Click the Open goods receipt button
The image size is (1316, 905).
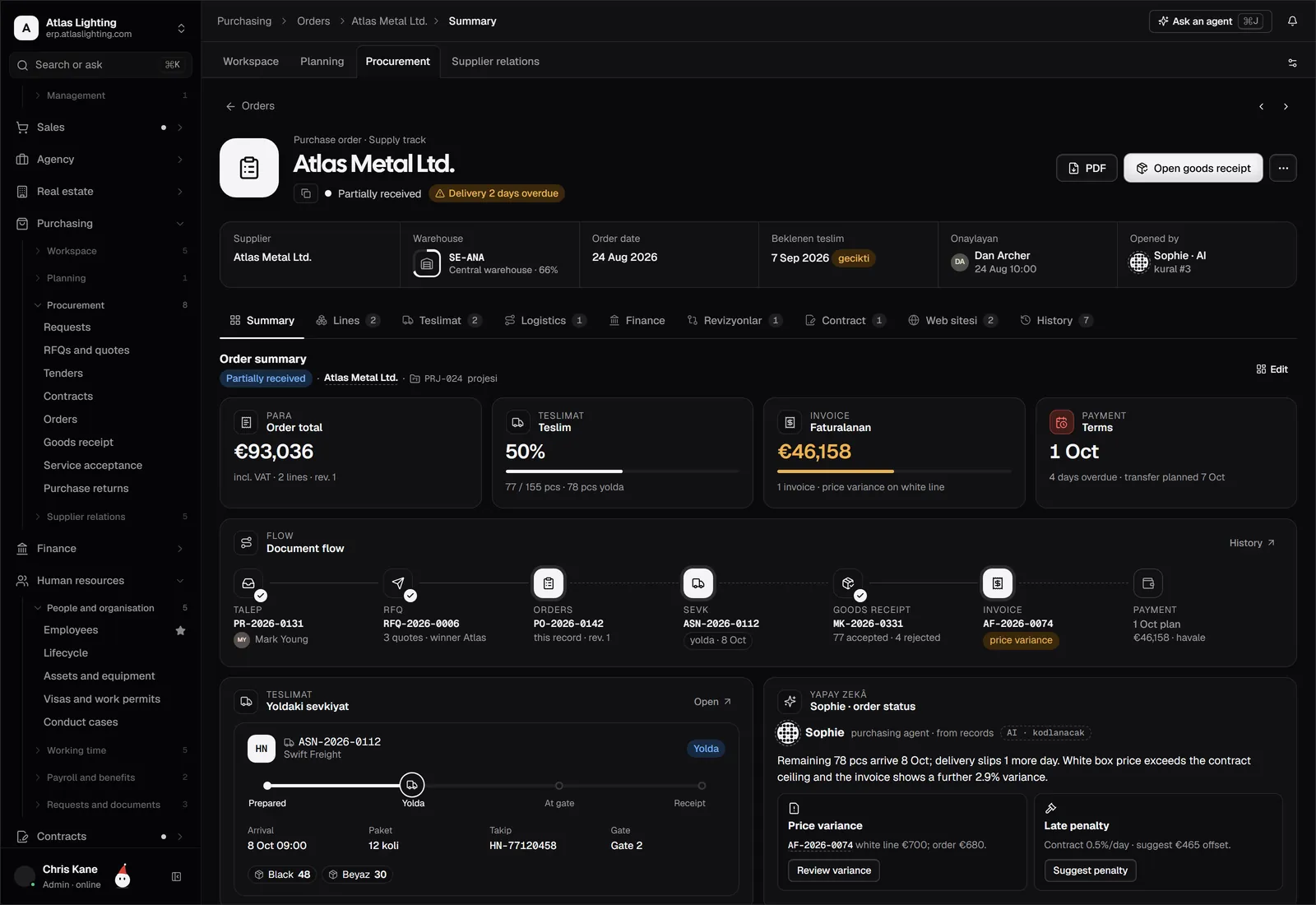[x=1193, y=168]
